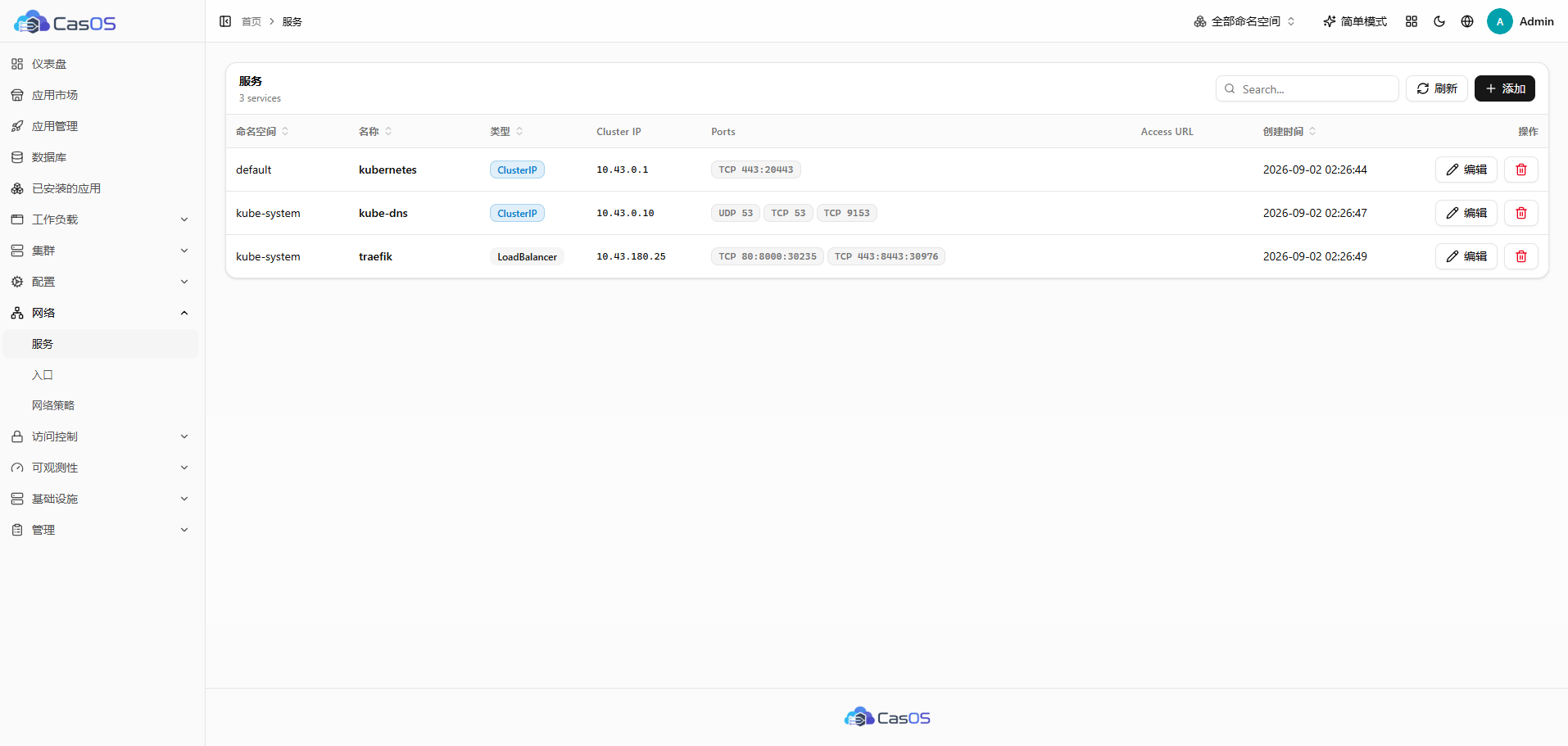Image resolution: width=1568 pixels, height=746 pixels.
Task: Edit the traefik service
Action: (1466, 256)
